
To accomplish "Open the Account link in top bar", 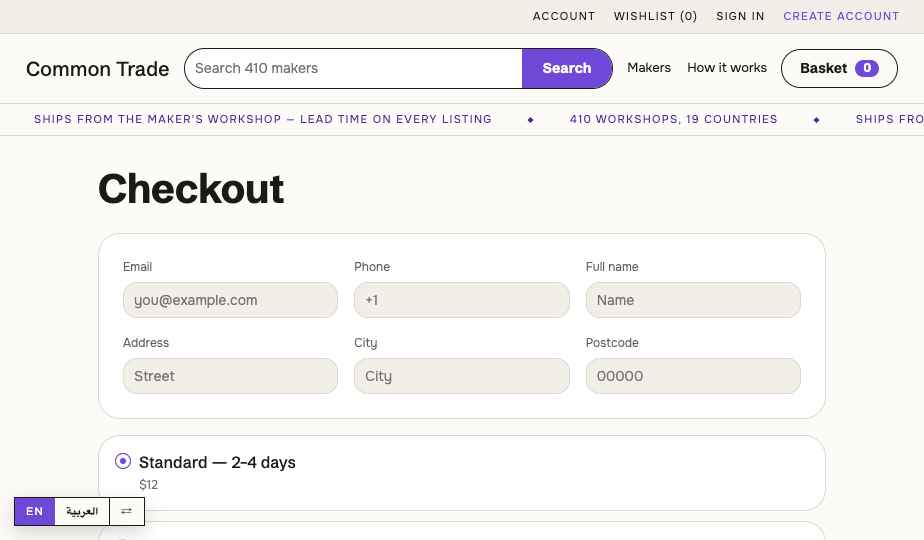I will pyautogui.click(x=563, y=17).
